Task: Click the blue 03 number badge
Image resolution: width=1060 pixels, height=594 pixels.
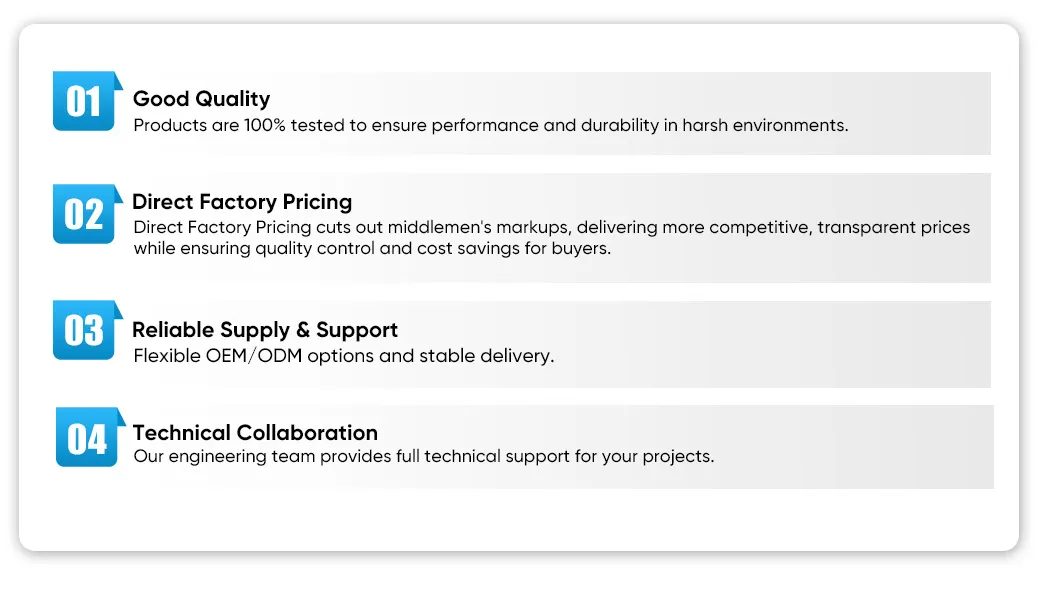Action: tap(84, 330)
